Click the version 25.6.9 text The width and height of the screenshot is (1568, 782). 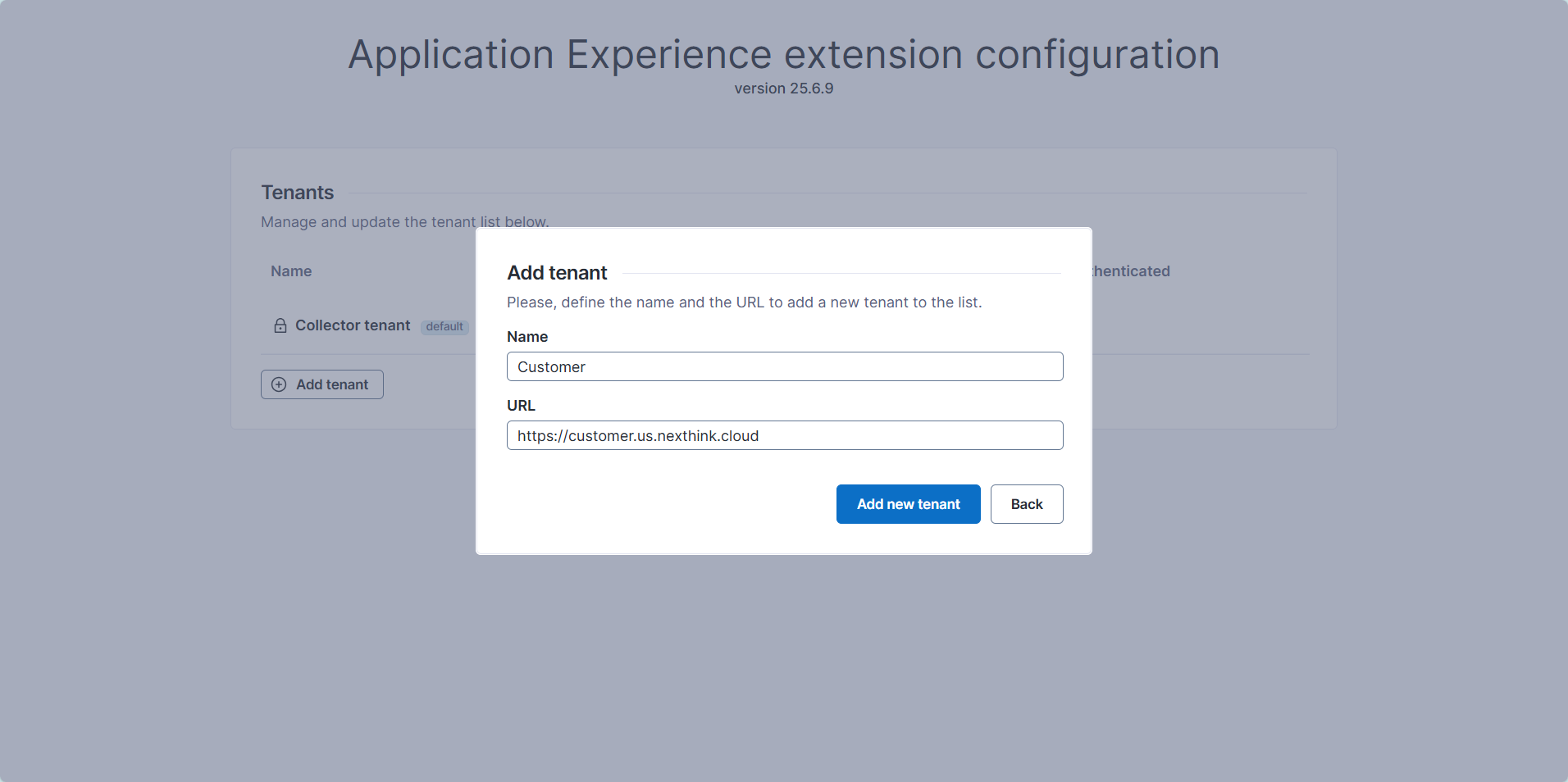(783, 89)
